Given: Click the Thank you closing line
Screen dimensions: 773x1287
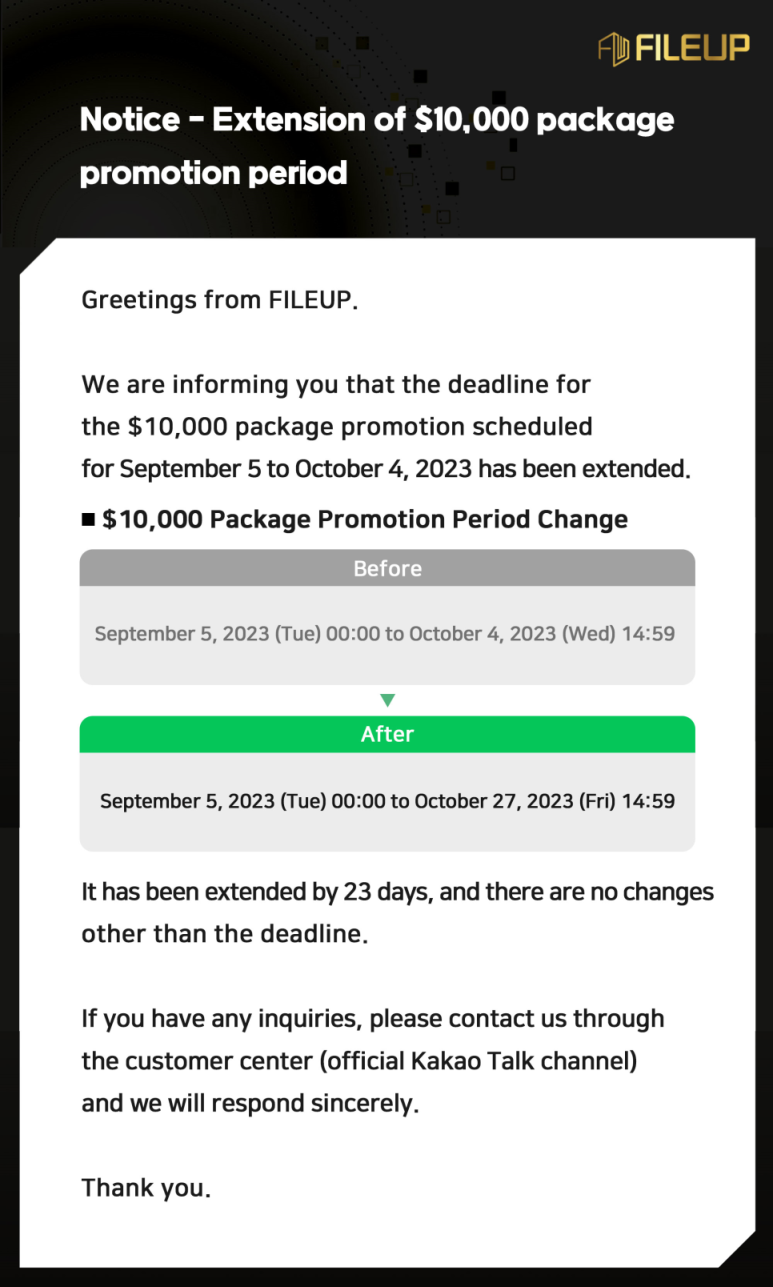Looking at the screenshot, I should point(146,1188).
